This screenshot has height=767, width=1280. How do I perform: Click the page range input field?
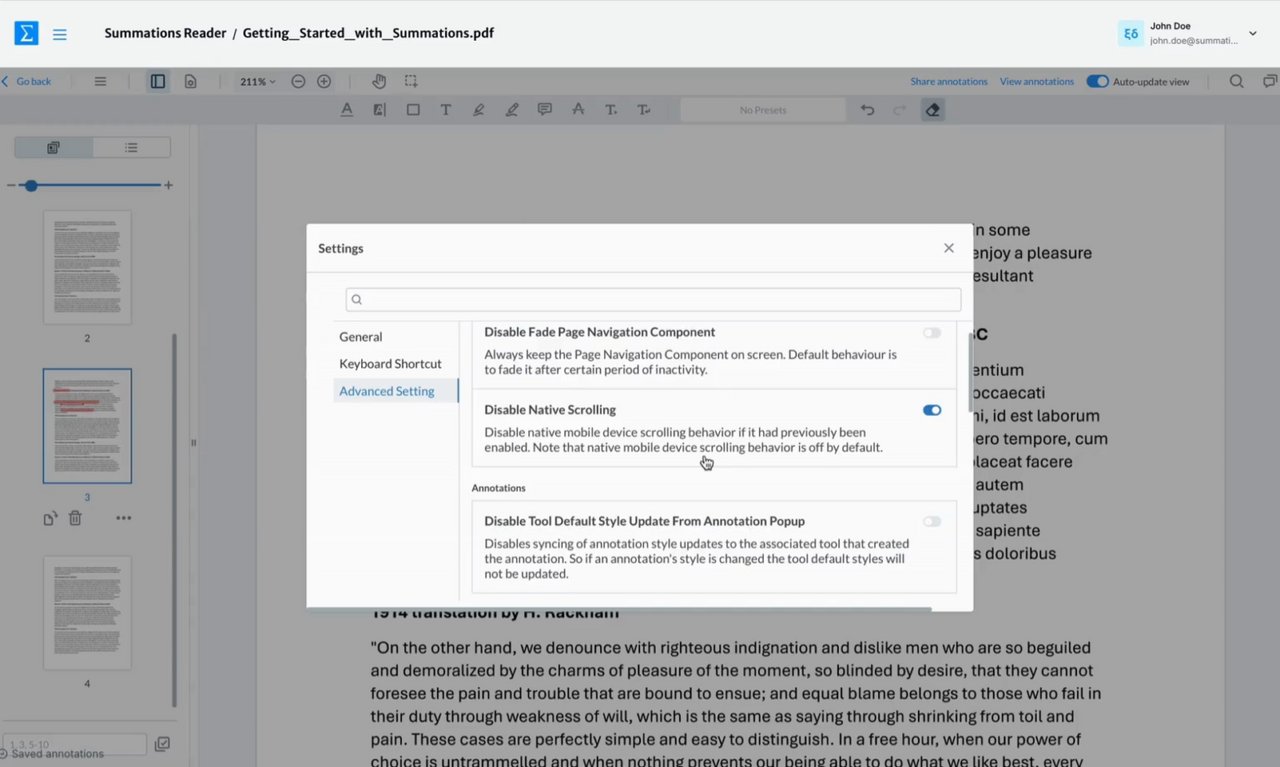click(75, 744)
